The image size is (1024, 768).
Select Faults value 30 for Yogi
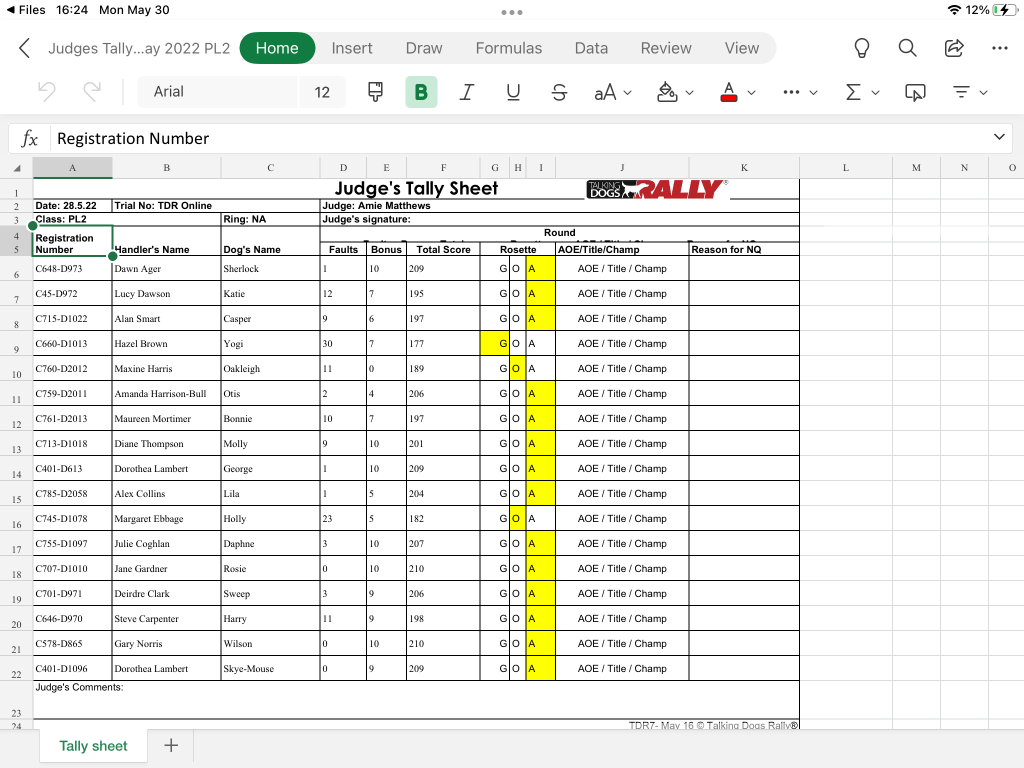(343, 344)
